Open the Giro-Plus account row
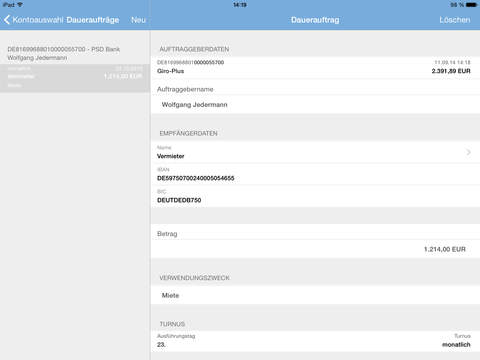The image size is (480, 360). point(315,68)
